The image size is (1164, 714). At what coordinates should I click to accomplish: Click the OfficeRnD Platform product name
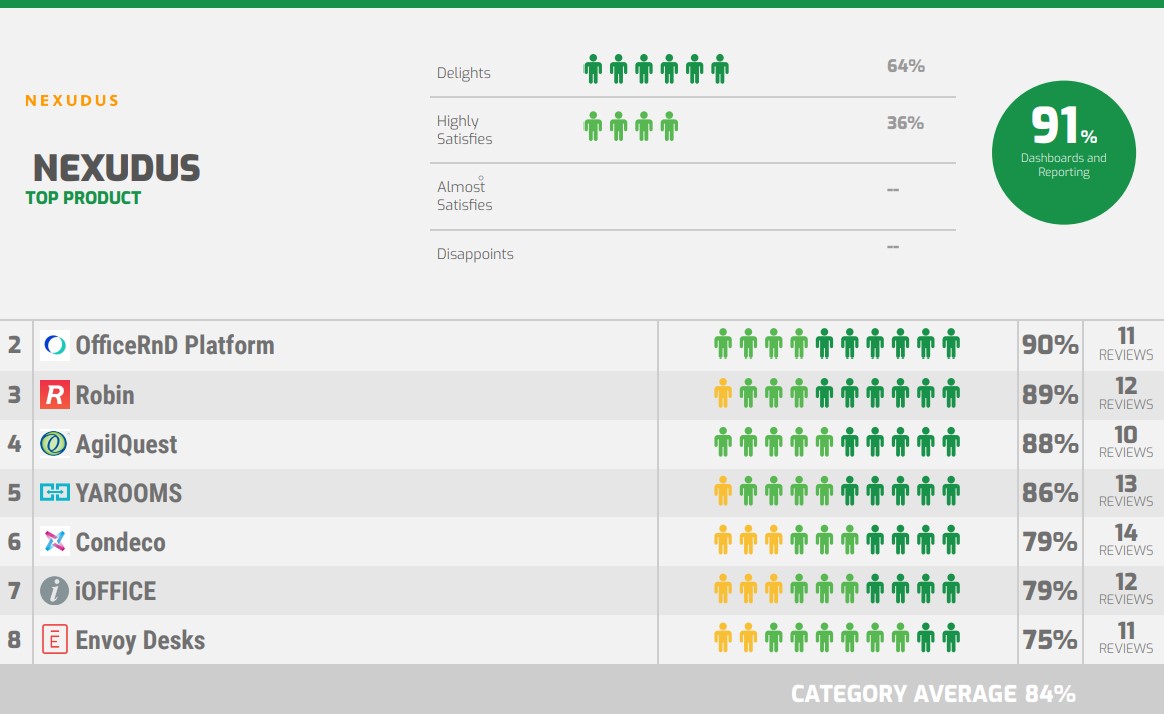175,345
